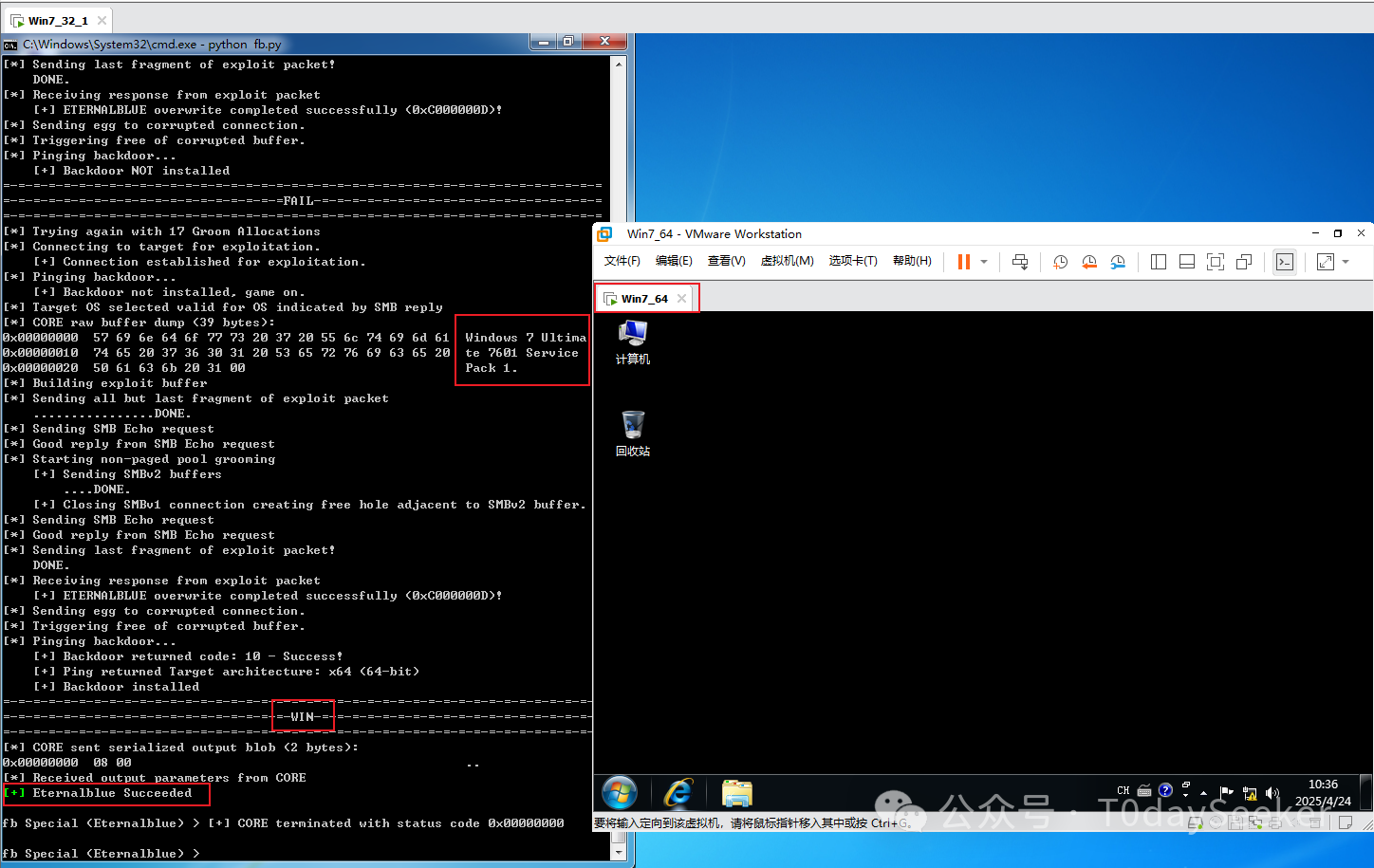Switch to Unity mode icon
This screenshot has width=1374, height=868.
pos(1244,262)
